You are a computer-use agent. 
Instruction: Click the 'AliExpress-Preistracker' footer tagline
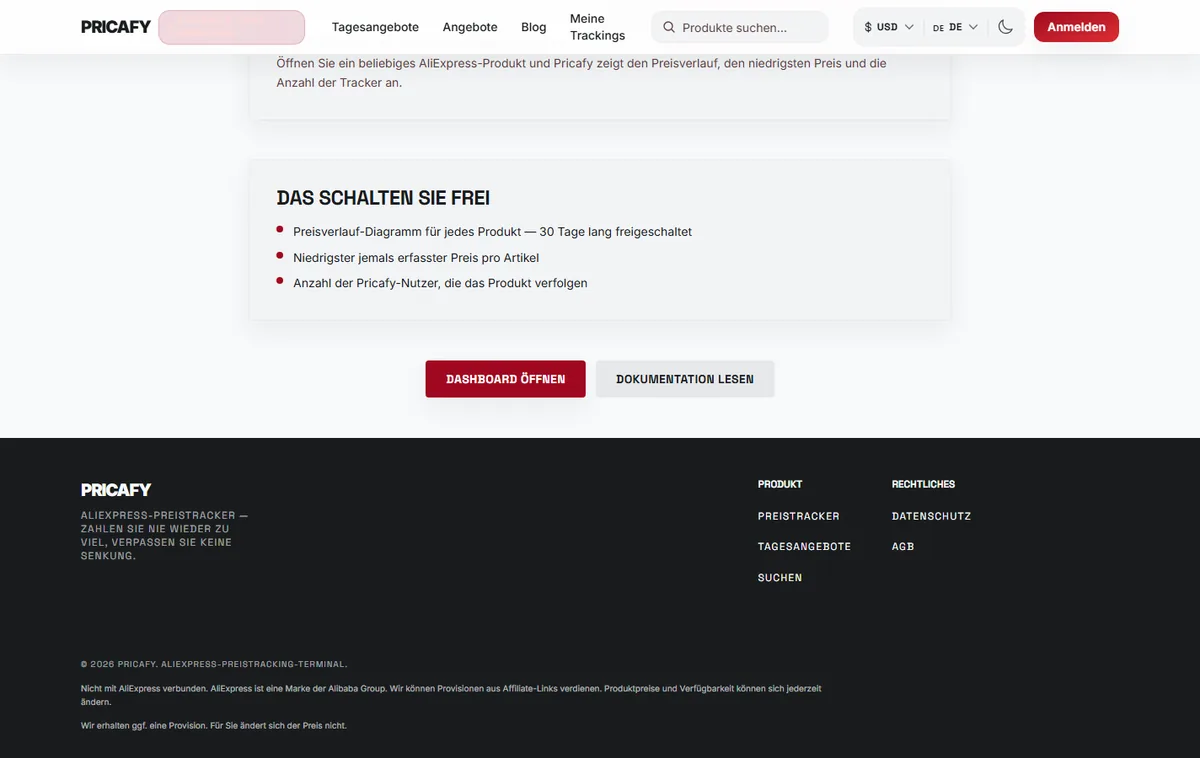[164, 535]
